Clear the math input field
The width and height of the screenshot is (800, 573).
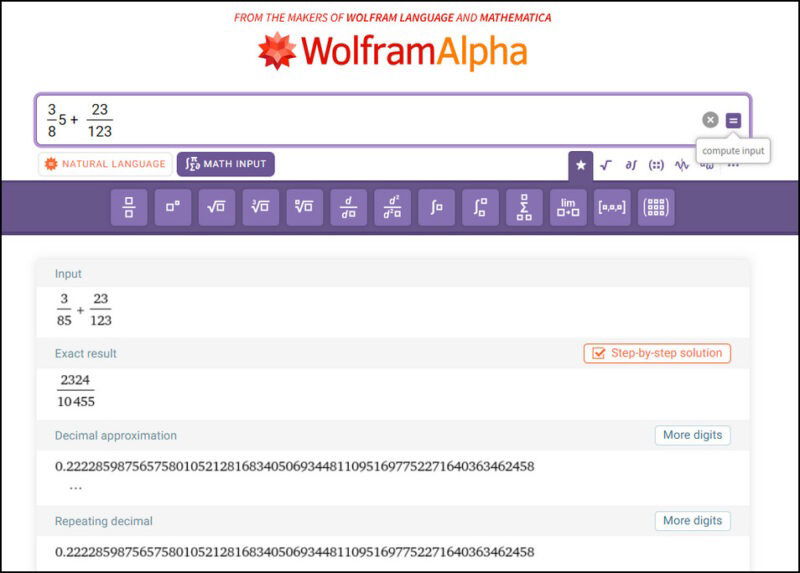point(710,120)
